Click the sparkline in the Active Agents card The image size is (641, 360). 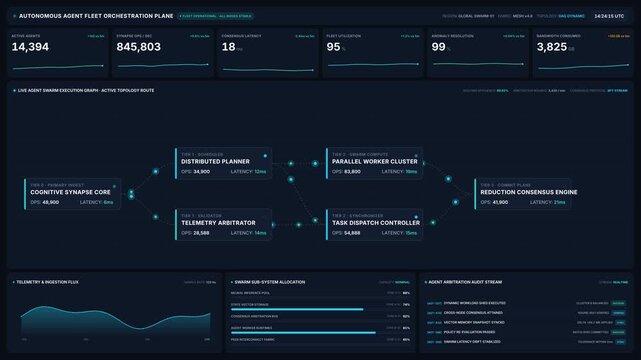pos(58,67)
